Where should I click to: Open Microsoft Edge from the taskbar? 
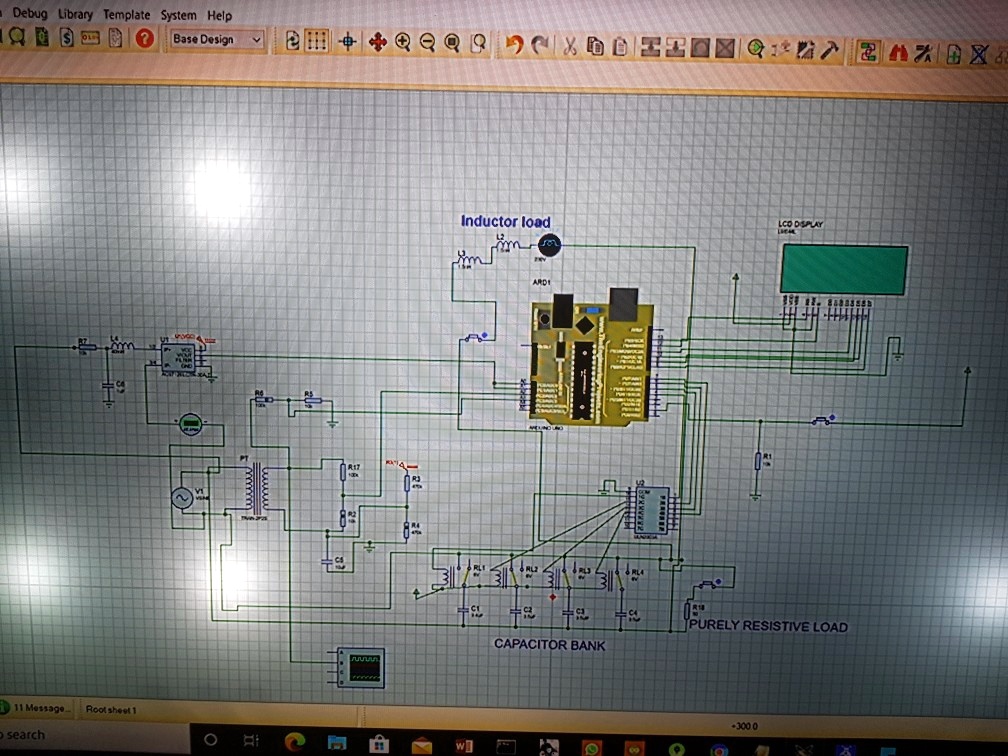294,742
